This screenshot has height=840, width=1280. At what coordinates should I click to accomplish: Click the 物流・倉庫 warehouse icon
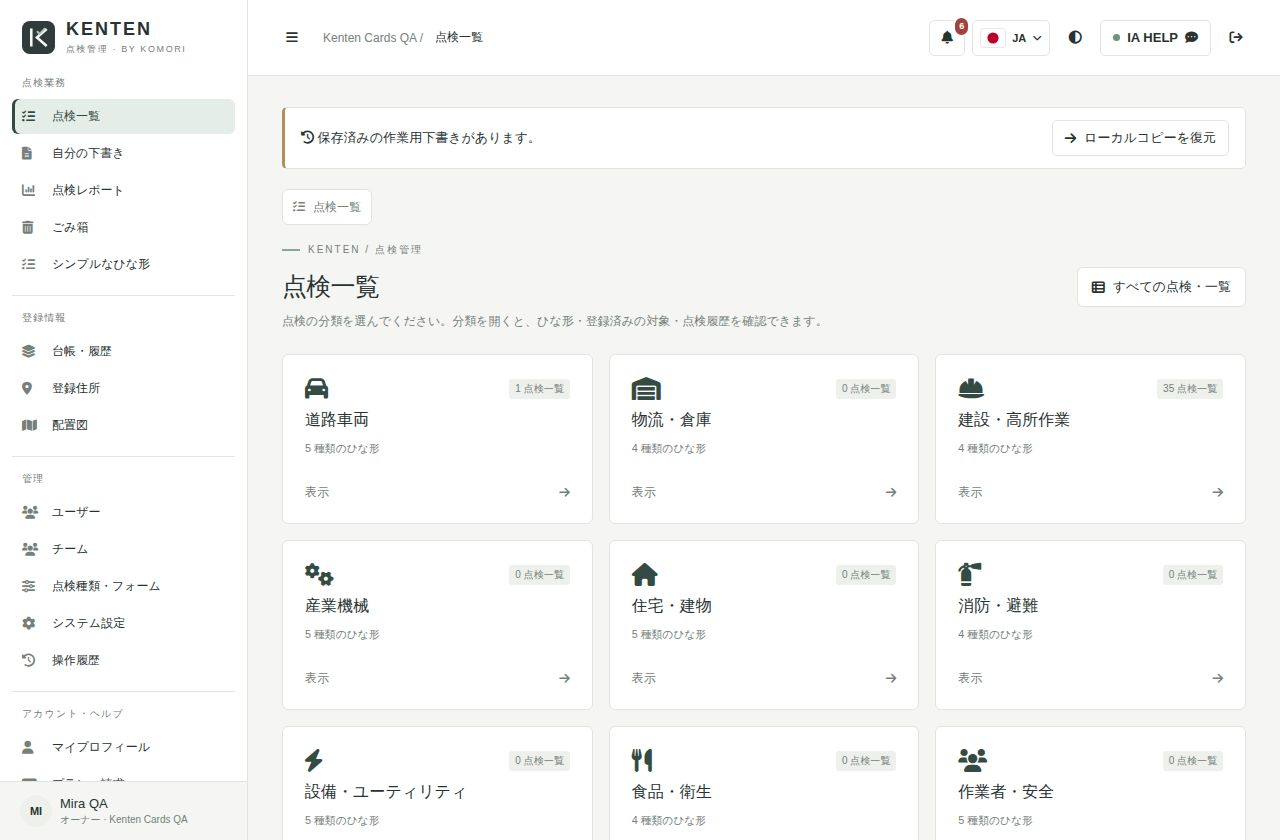tap(646, 389)
